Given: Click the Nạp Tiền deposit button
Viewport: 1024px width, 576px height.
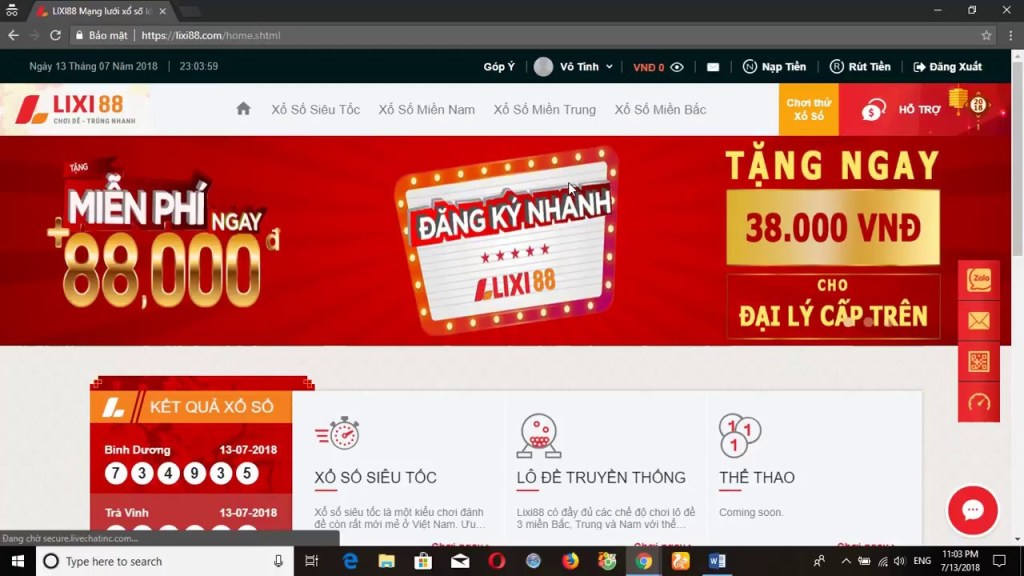Looking at the screenshot, I should pos(774,67).
